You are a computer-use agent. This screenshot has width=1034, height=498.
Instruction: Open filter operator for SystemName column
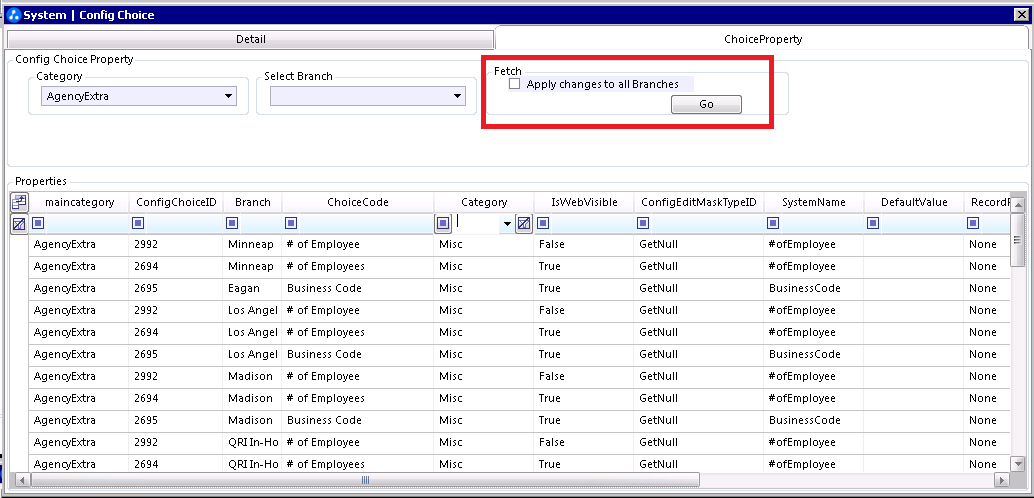(x=774, y=224)
